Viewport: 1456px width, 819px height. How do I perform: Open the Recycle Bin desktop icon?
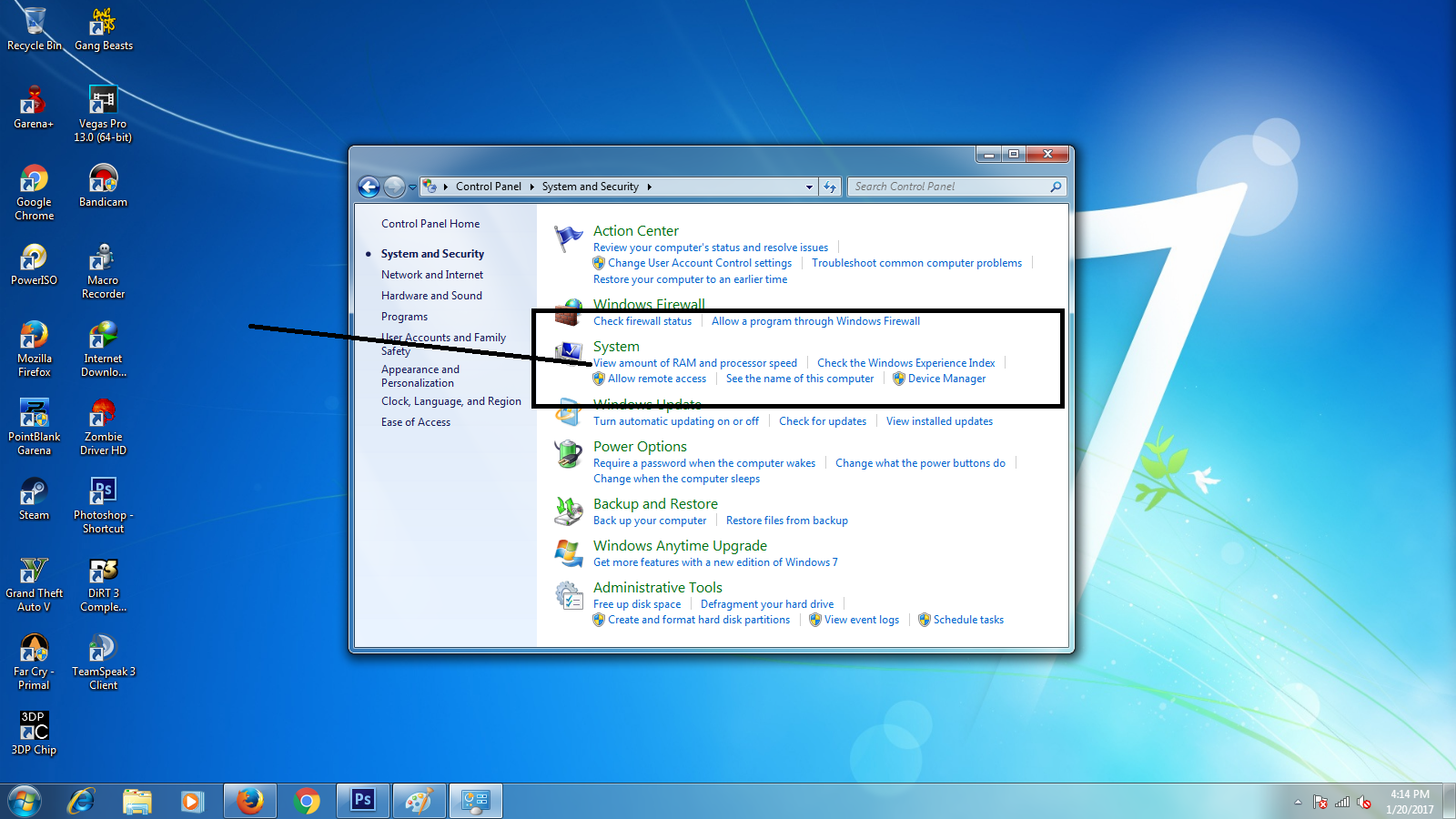tap(34, 20)
